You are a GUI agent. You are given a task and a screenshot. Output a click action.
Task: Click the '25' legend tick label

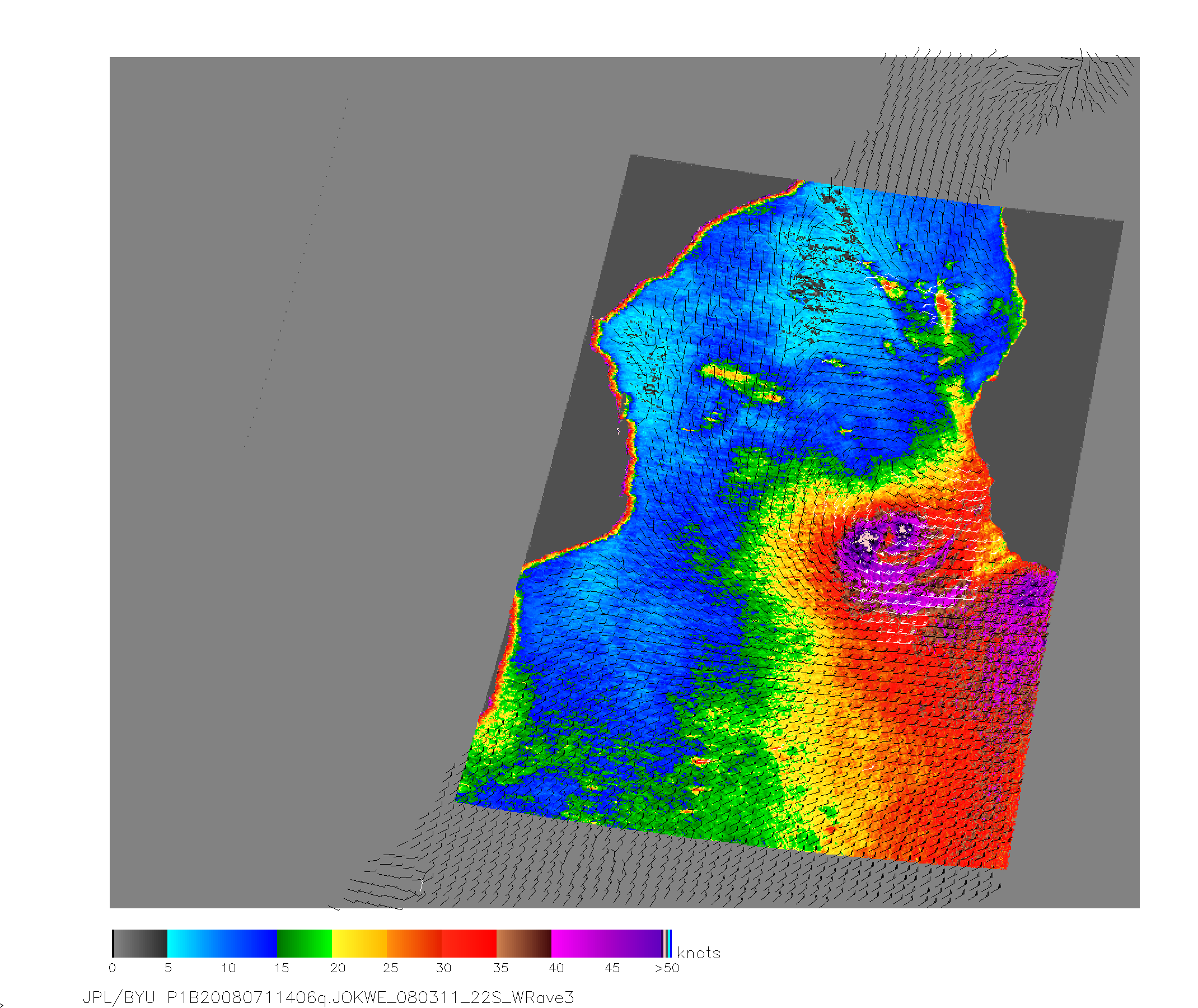(x=391, y=968)
